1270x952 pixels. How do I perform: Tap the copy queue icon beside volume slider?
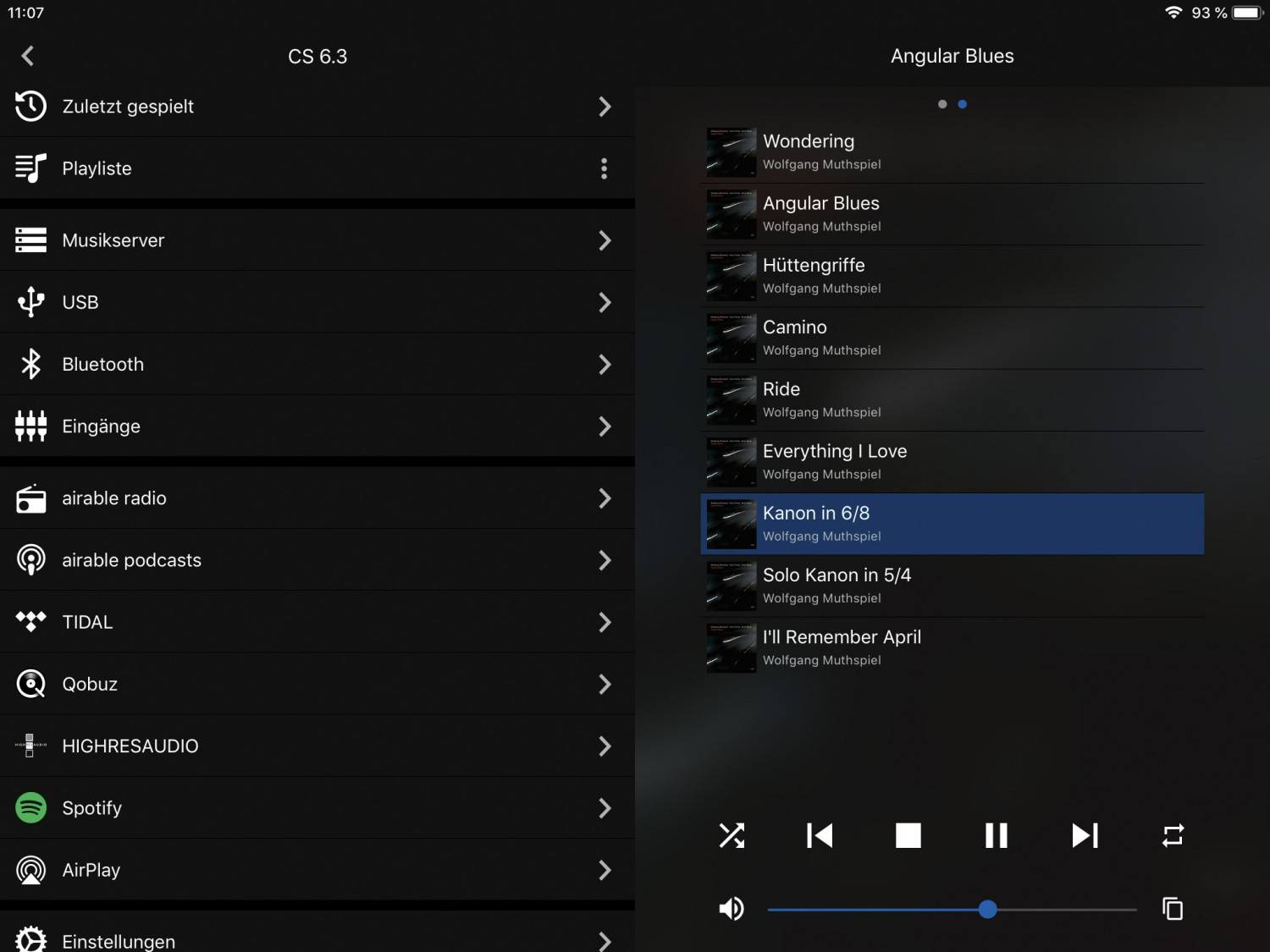coord(1173,909)
